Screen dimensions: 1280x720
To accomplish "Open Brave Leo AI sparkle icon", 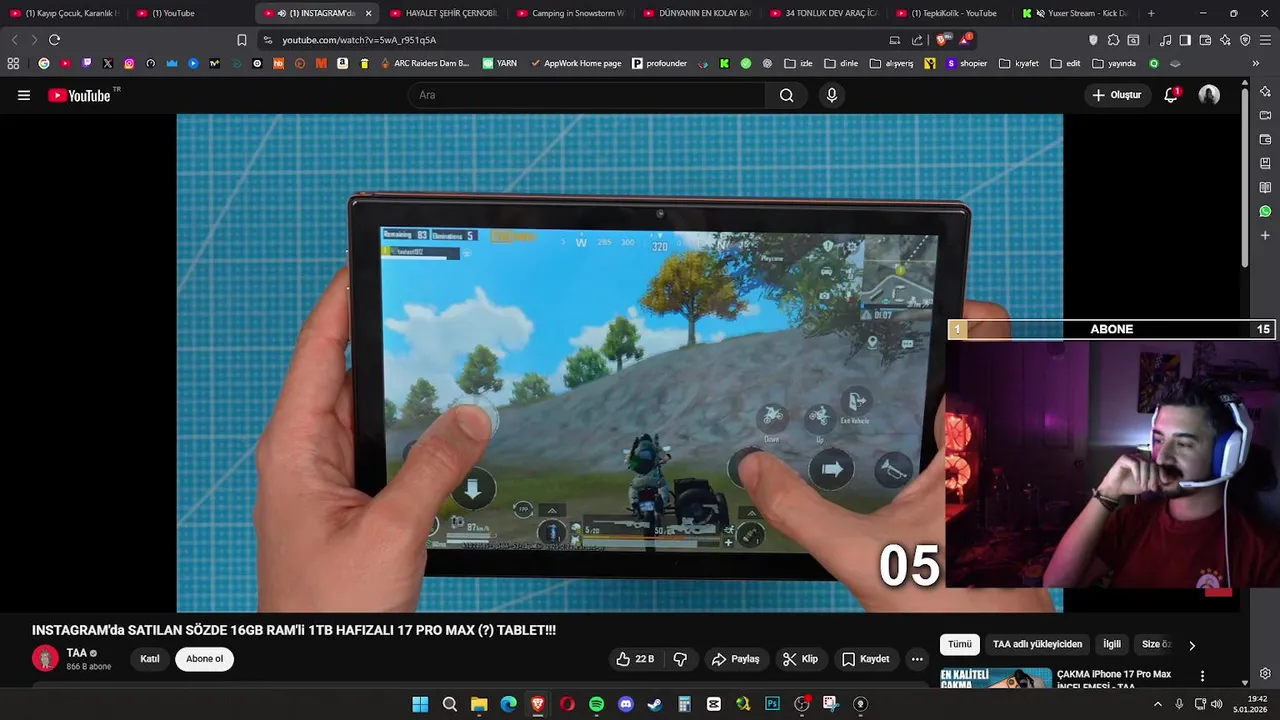I will pos(1225,40).
